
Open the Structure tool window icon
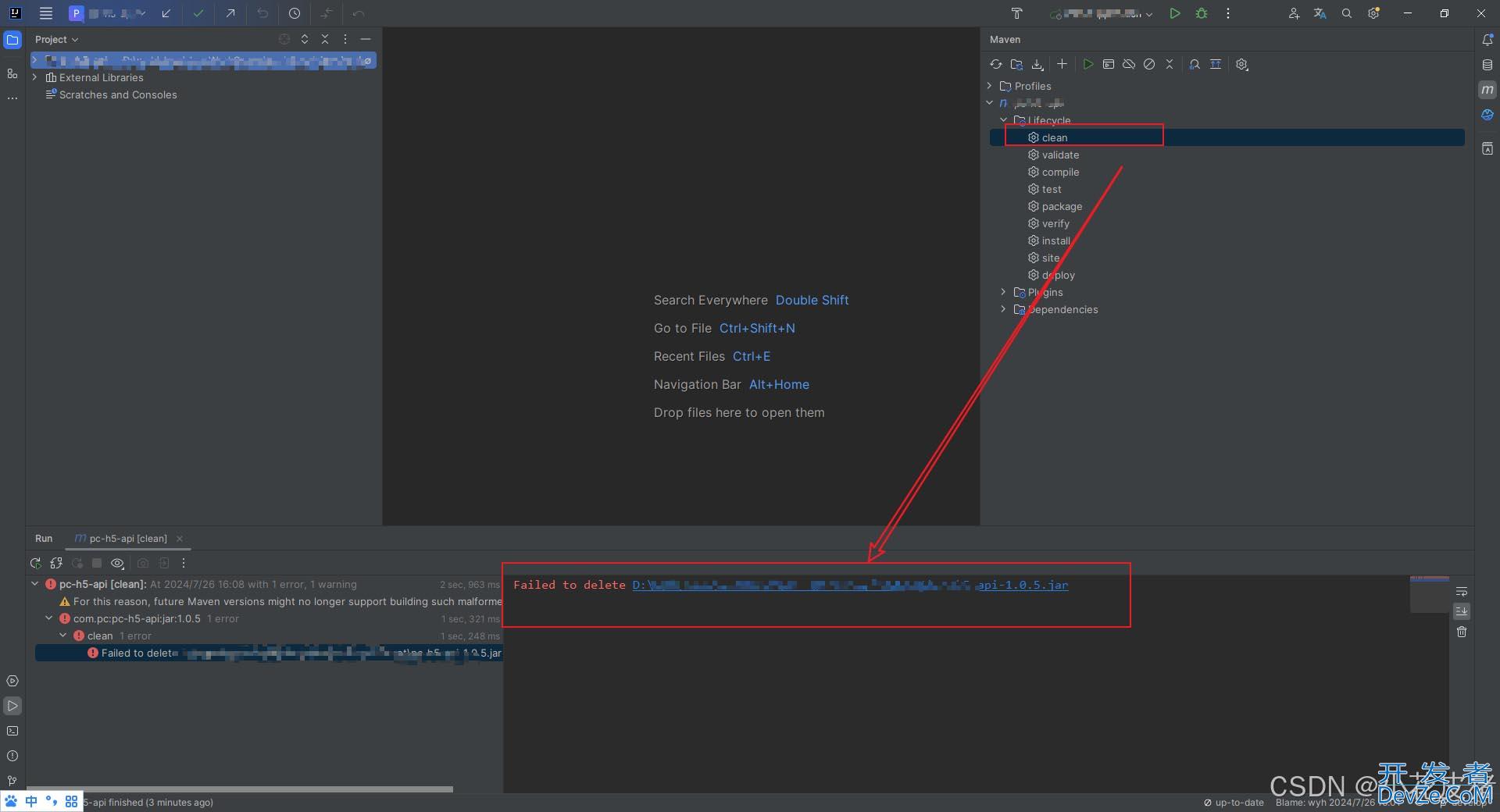pos(12,73)
